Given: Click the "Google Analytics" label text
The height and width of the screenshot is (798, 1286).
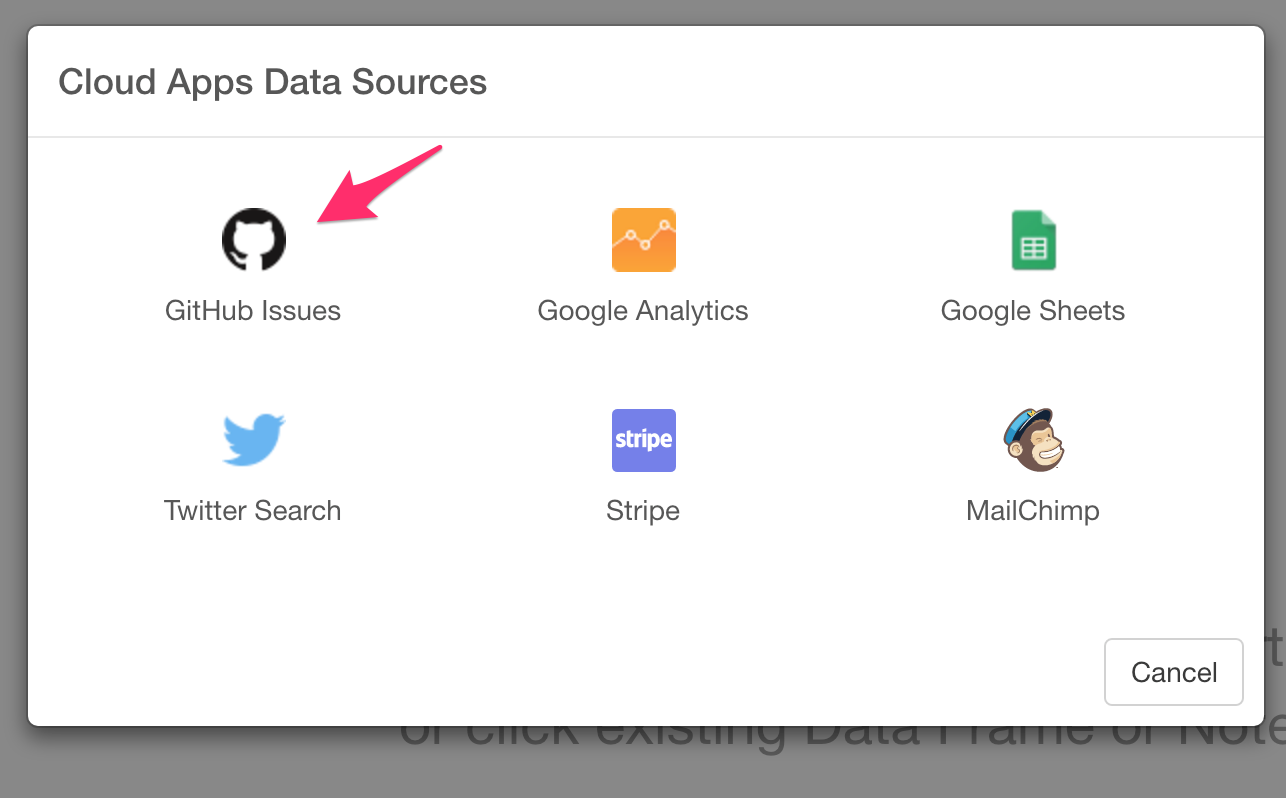Looking at the screenshot, I should (643, 311).
